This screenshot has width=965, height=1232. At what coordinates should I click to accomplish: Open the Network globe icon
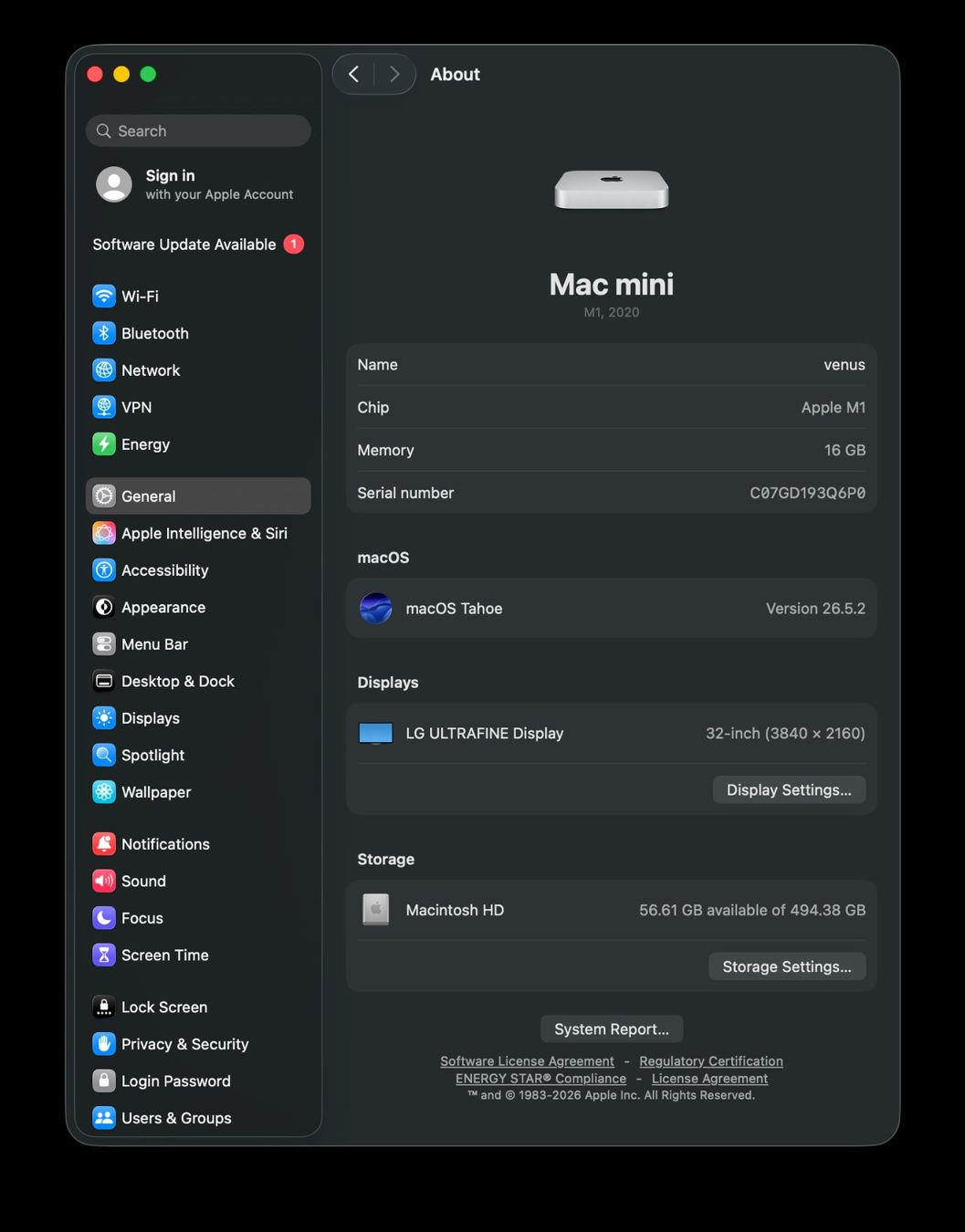tap(104, 370)
